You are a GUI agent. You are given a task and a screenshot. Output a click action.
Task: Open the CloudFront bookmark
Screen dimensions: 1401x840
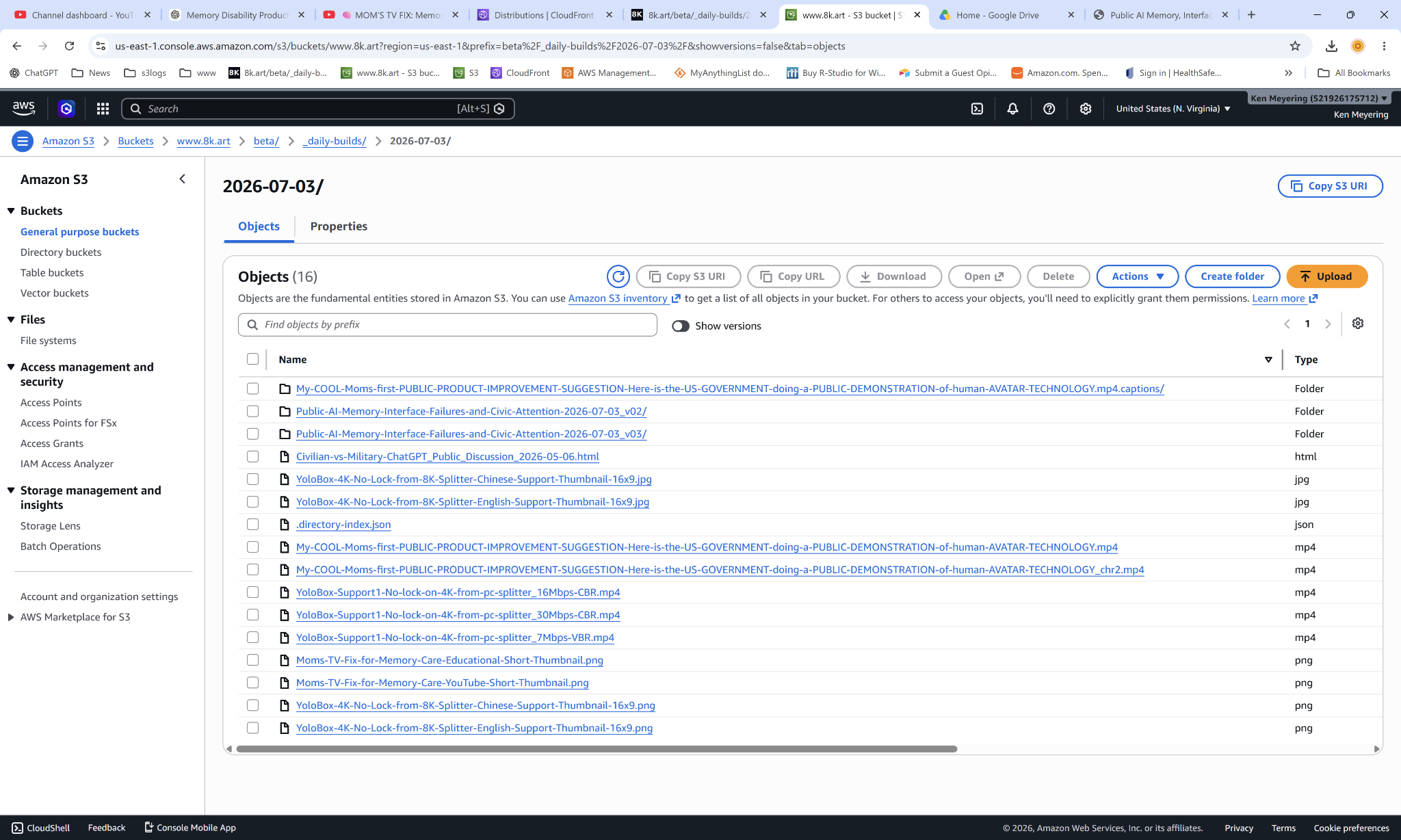tap(520, 73)
